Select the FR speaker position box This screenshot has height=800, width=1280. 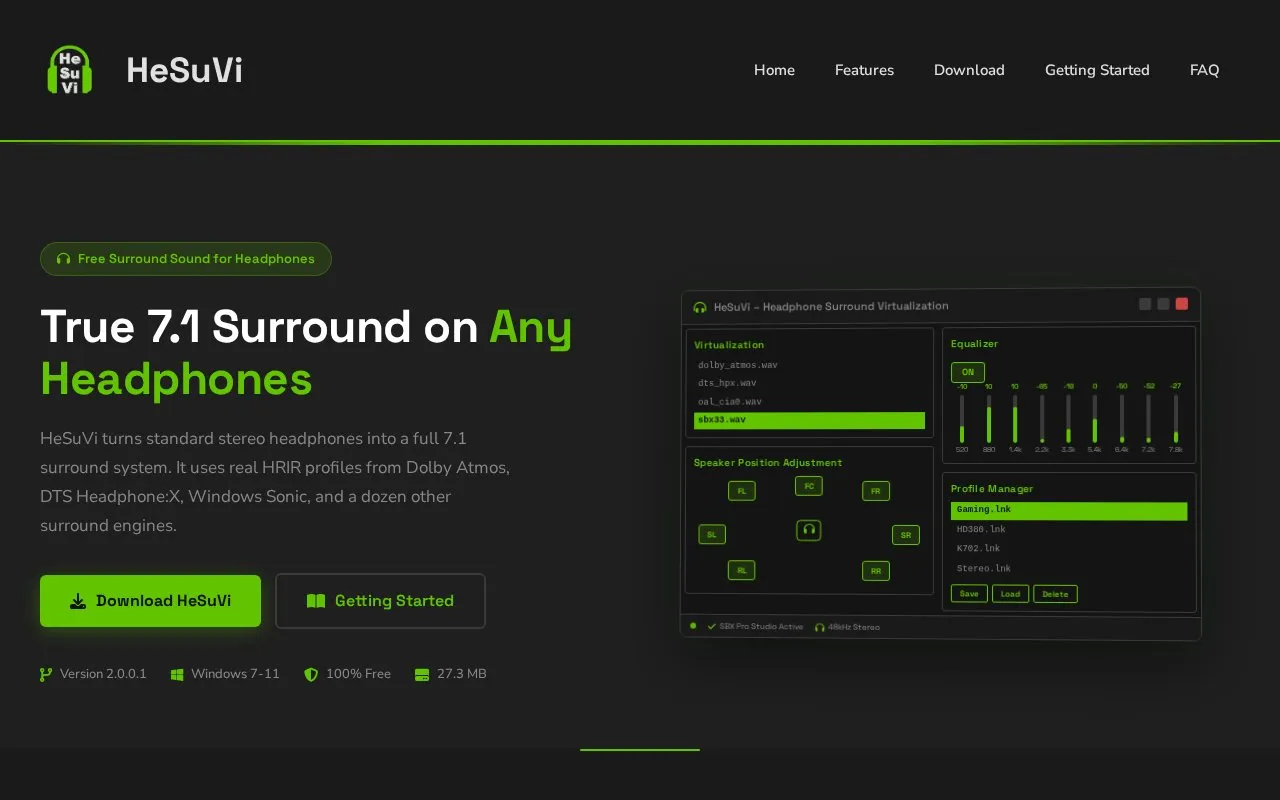[876, 491]
